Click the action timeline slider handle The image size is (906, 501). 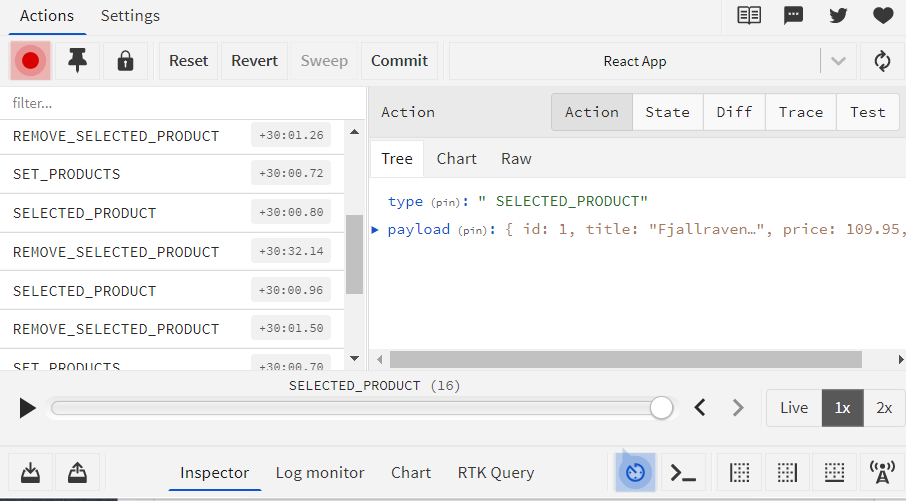tap(661, 407)
